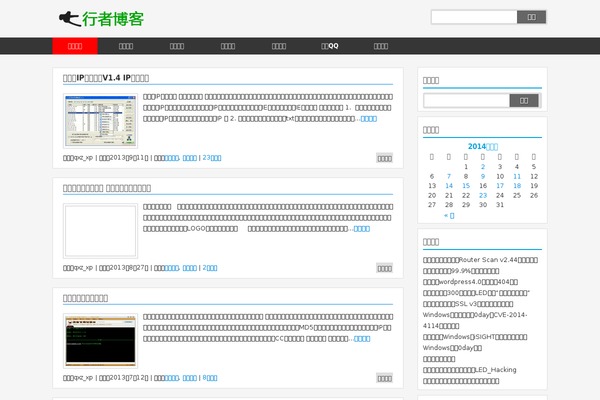Go to previous month via « link
This screenshot has height=400, width=600.
click(x=449, y=216)
